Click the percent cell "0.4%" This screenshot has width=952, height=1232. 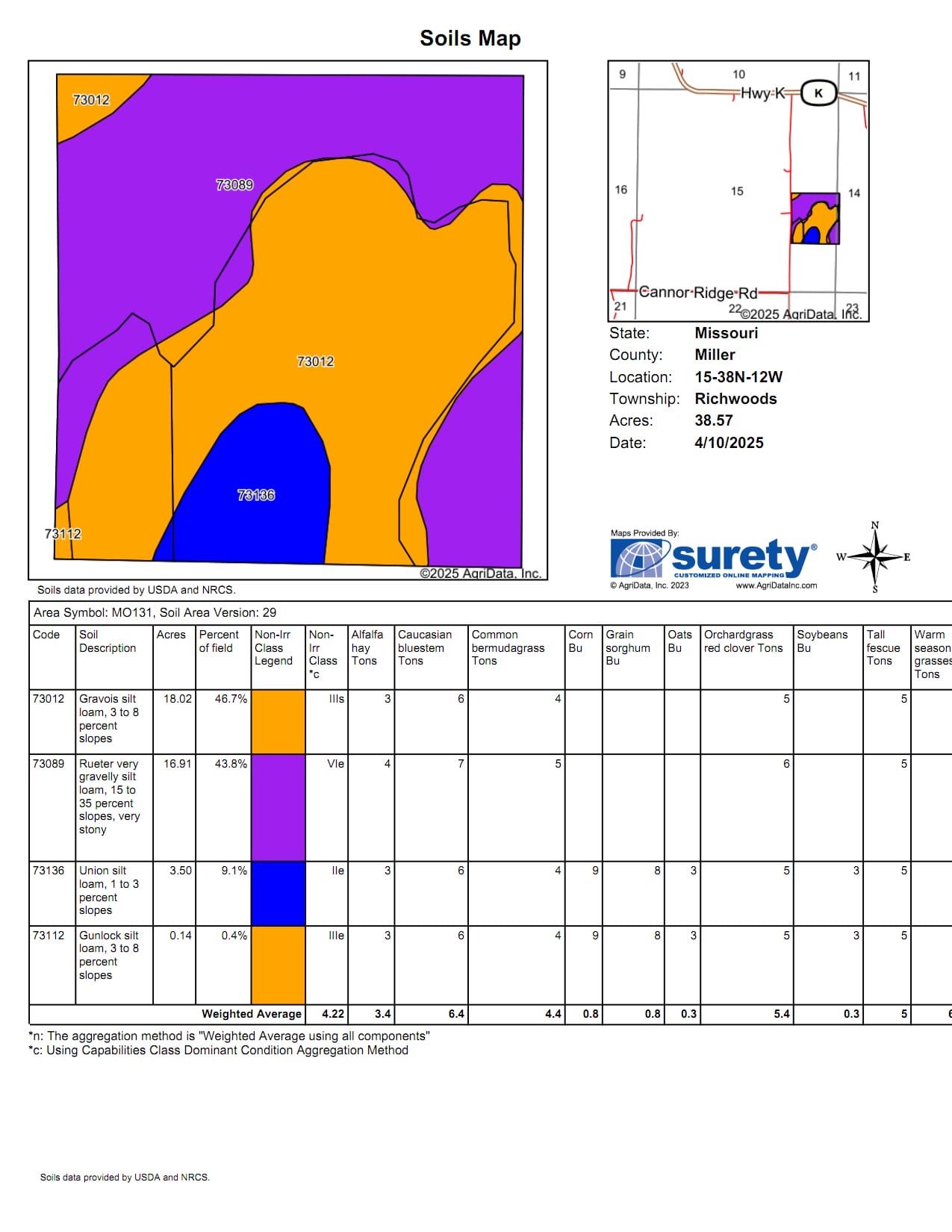coord(234,936)
